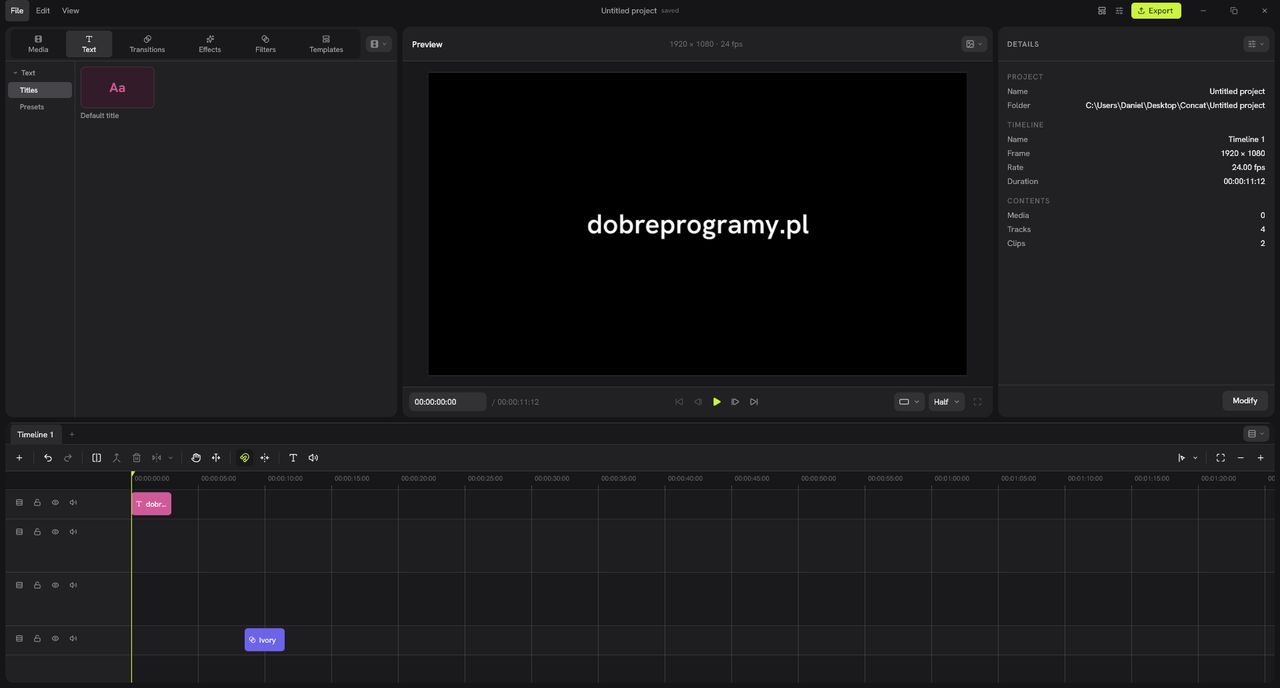Switch to the Templates tab
Viewport: 1280px width, 688px height.
tap(326, 44)
